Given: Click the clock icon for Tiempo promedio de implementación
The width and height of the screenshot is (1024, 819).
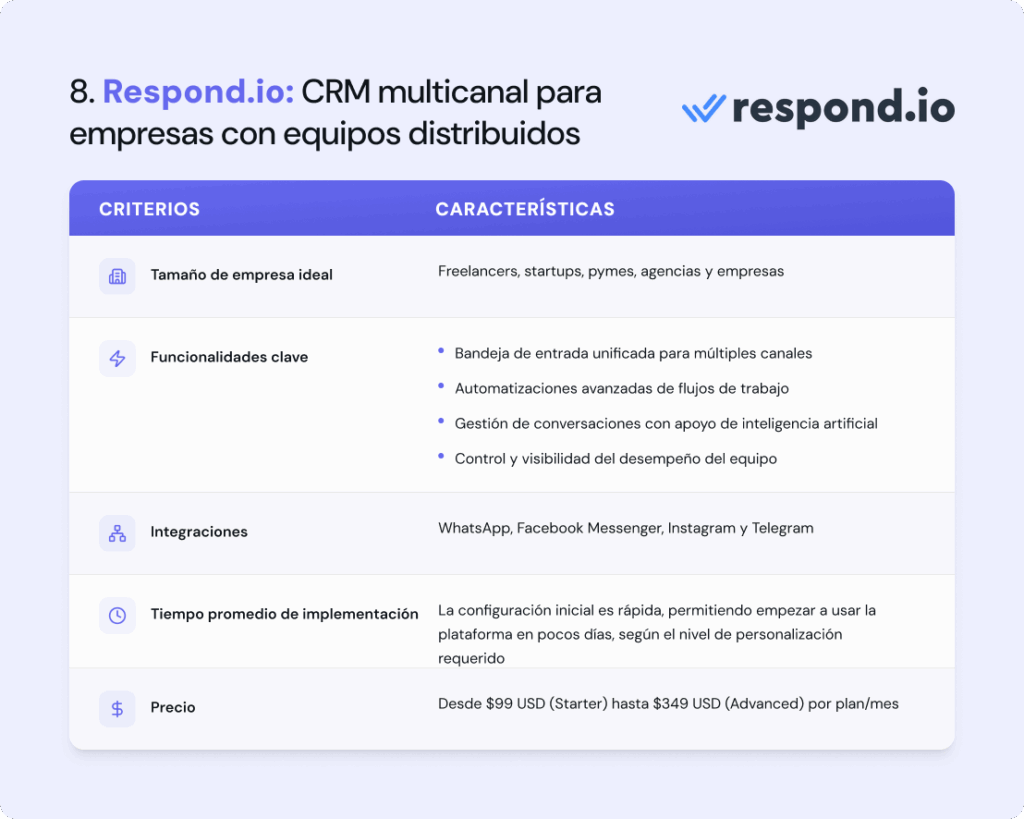Looking at the screenshot, I should [x=117, y=615].
